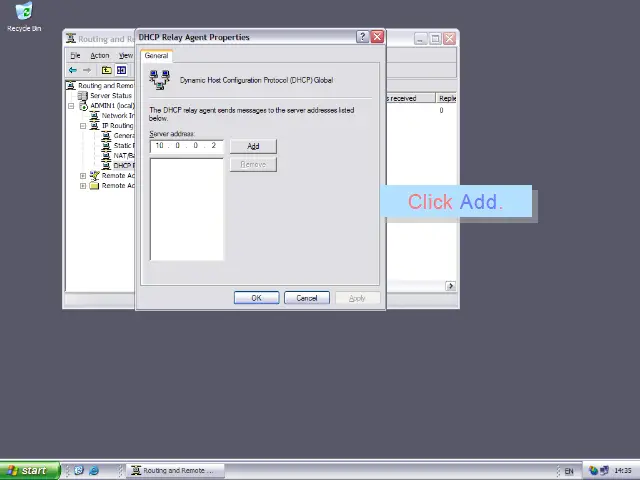Open the Windows Start menu
The width and height of the screenshot is (640, 480).
27,470
